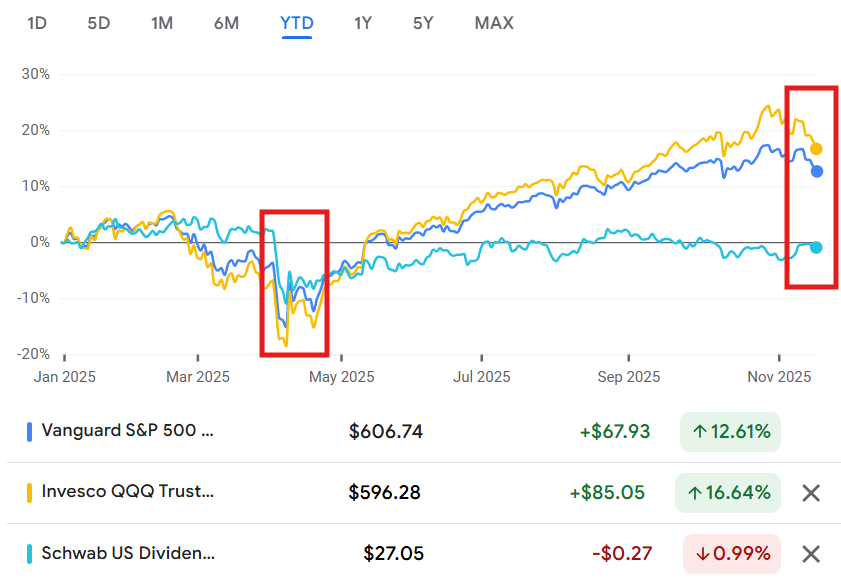
Task: Click the 12.61% gain badge
Action: pyautogui.click(x=729, y=432)
